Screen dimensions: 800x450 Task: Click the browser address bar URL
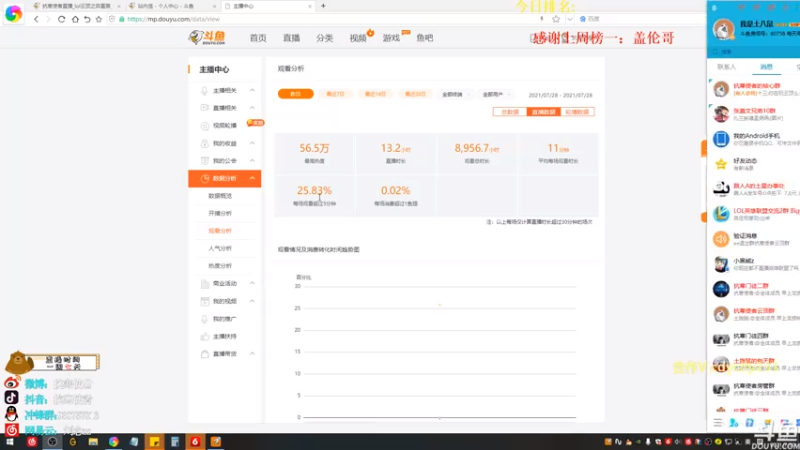(x=173, y=19)
